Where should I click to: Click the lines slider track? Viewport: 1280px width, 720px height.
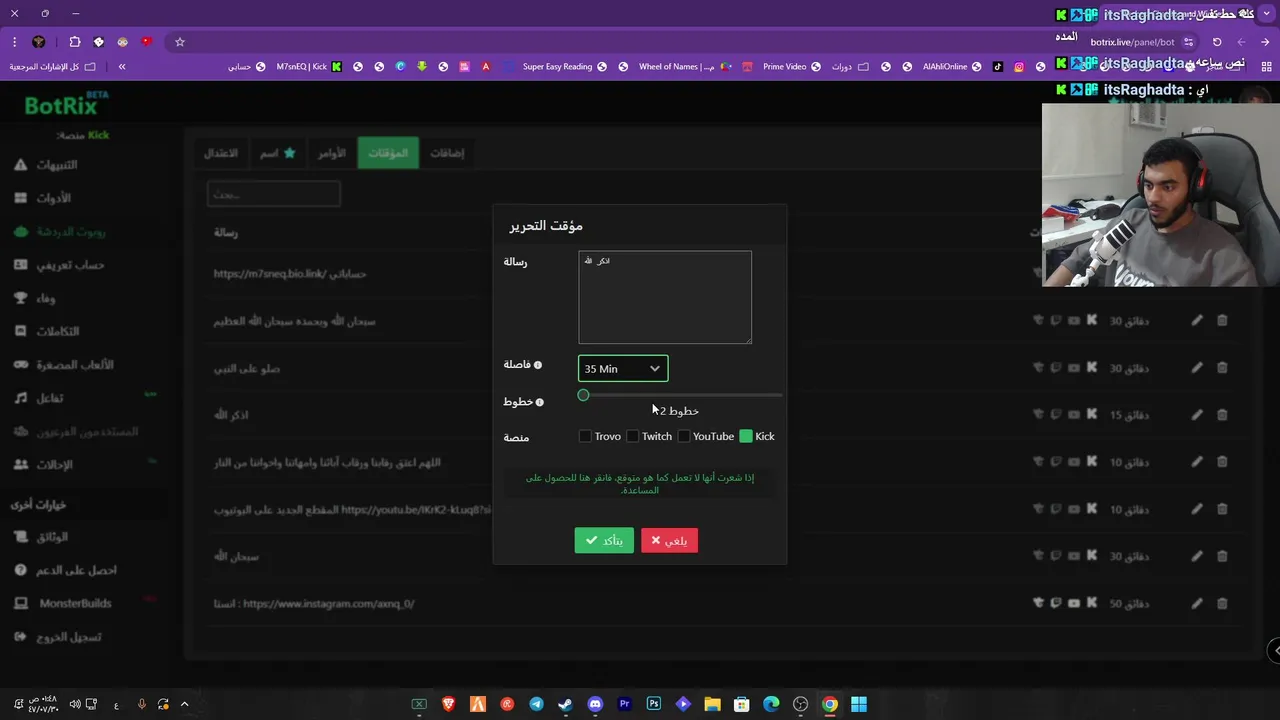pos(681,395)
